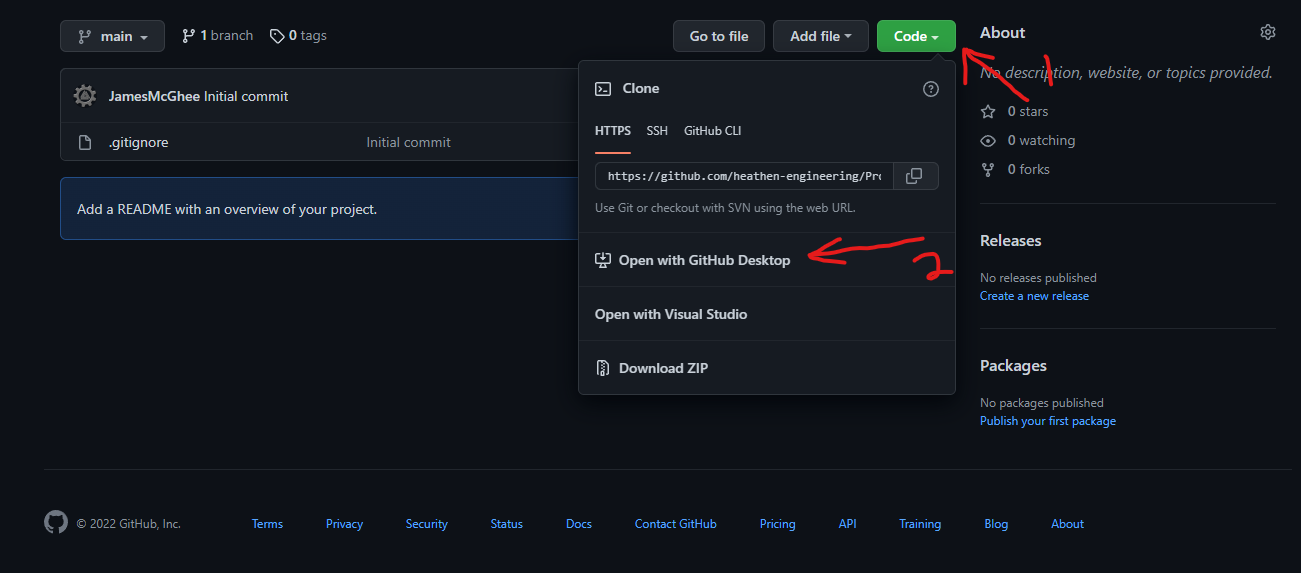Screen dimensions: 1301x573
Task: Open the .gitignore file
Action: [x=138, y=142]
